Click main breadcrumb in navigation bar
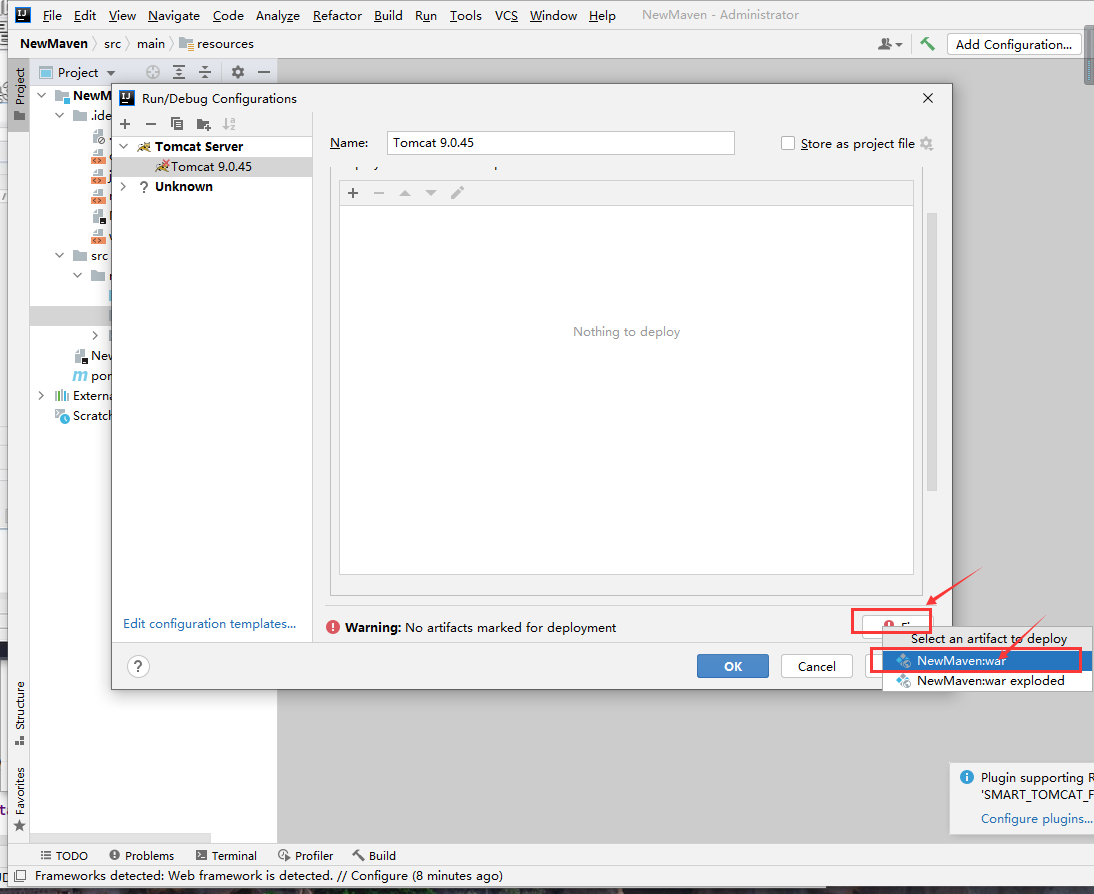Image resolution: width=1094 pixels, height=894 pixels. pos(151,44)
